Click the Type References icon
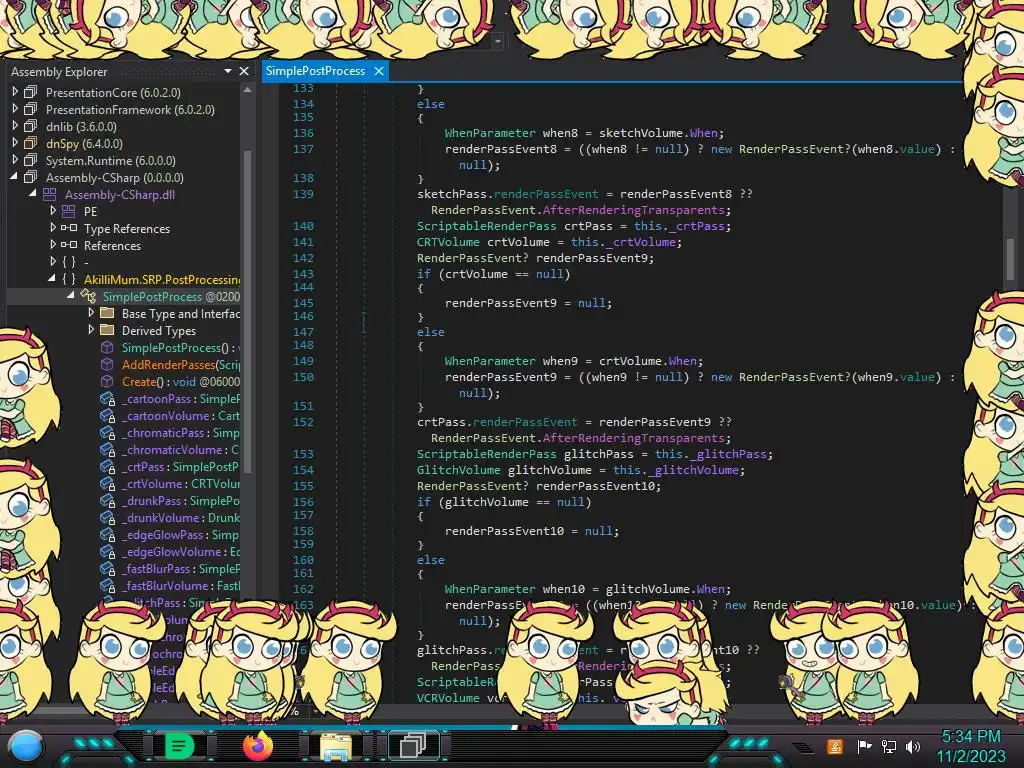Image resolution: width=1024 pixels, height=768 pixels. 69,228
